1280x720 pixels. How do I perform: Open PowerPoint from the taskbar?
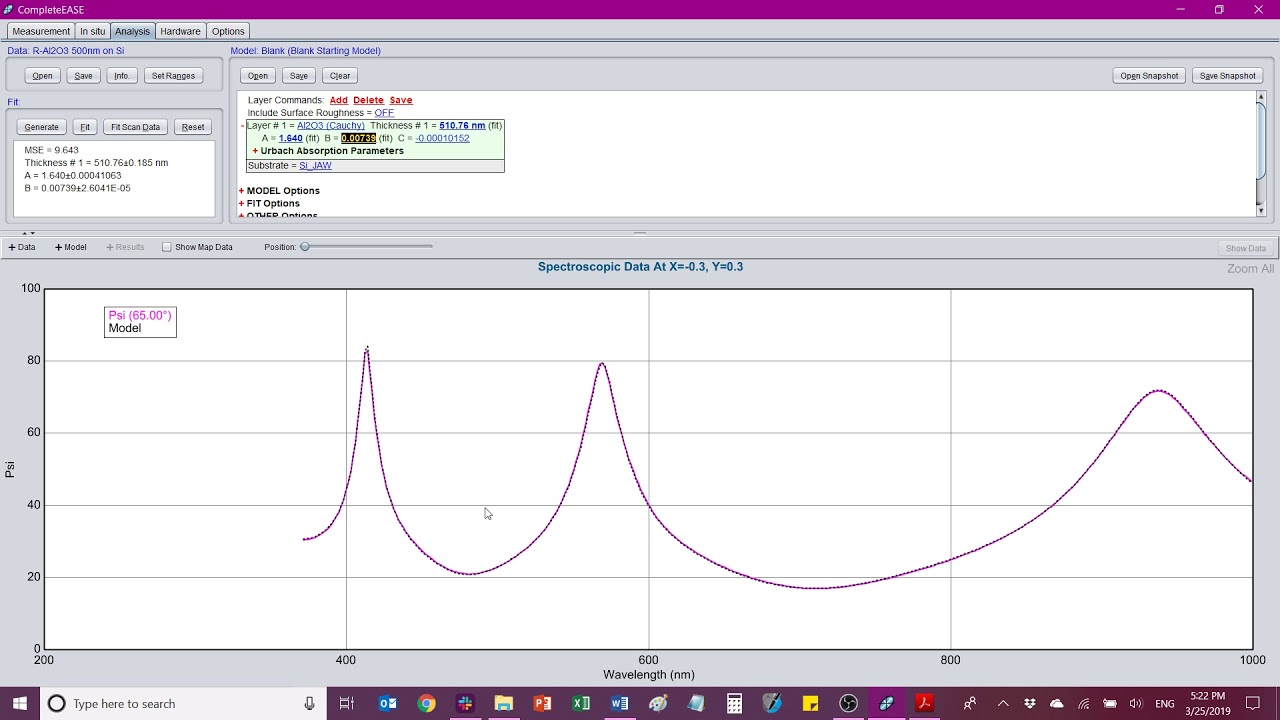(x=542, y=704)
